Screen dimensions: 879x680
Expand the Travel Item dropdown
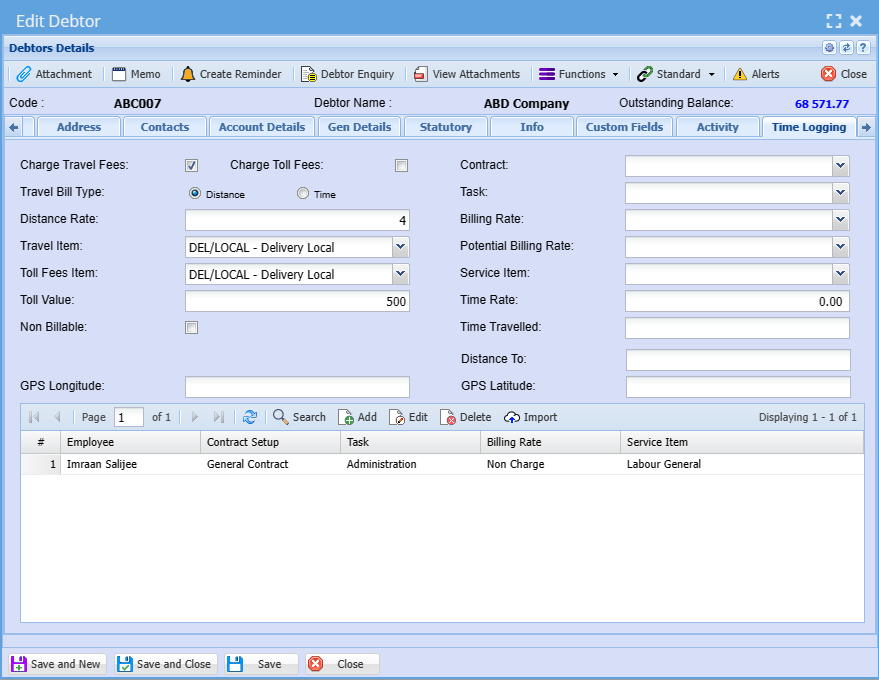point(400,247)
